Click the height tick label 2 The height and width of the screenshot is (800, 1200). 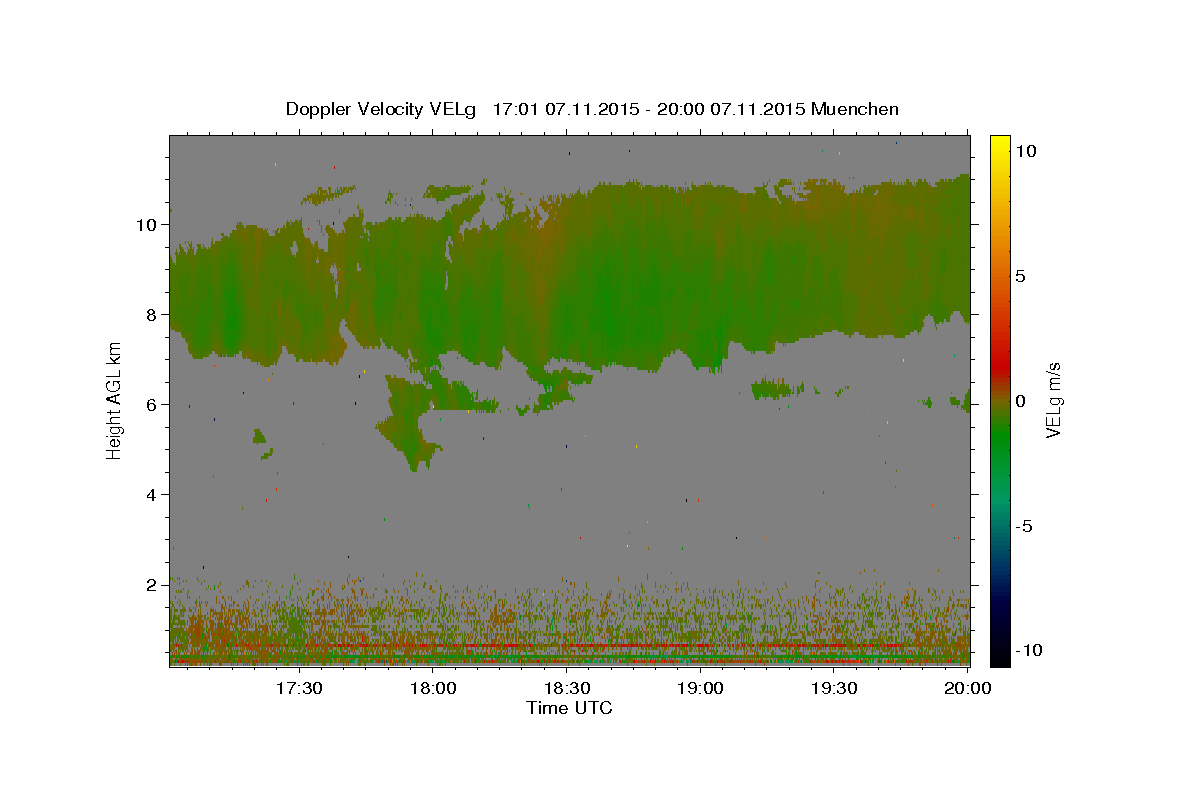[x=149, y=585]
